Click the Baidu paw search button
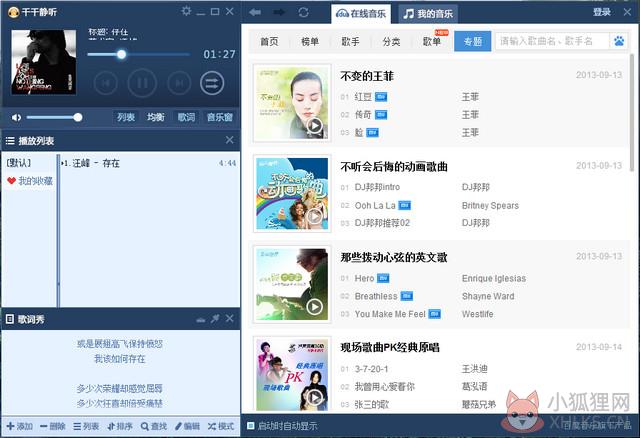Image resolution: width=640 pixels, height=438 pixels. click(619, 41)
